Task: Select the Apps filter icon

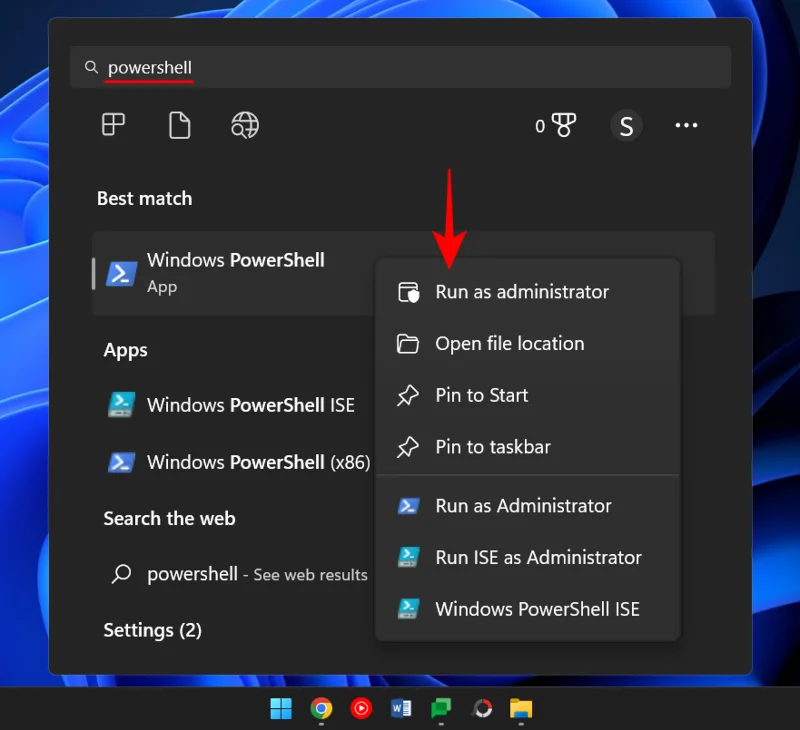Action: 113,125
